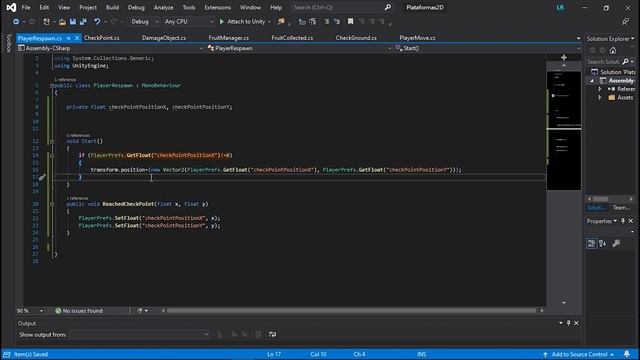Collapse the Assembly-CSharp project node
The width and height of the screenshot is (640, 360).
tap(592, 81)
